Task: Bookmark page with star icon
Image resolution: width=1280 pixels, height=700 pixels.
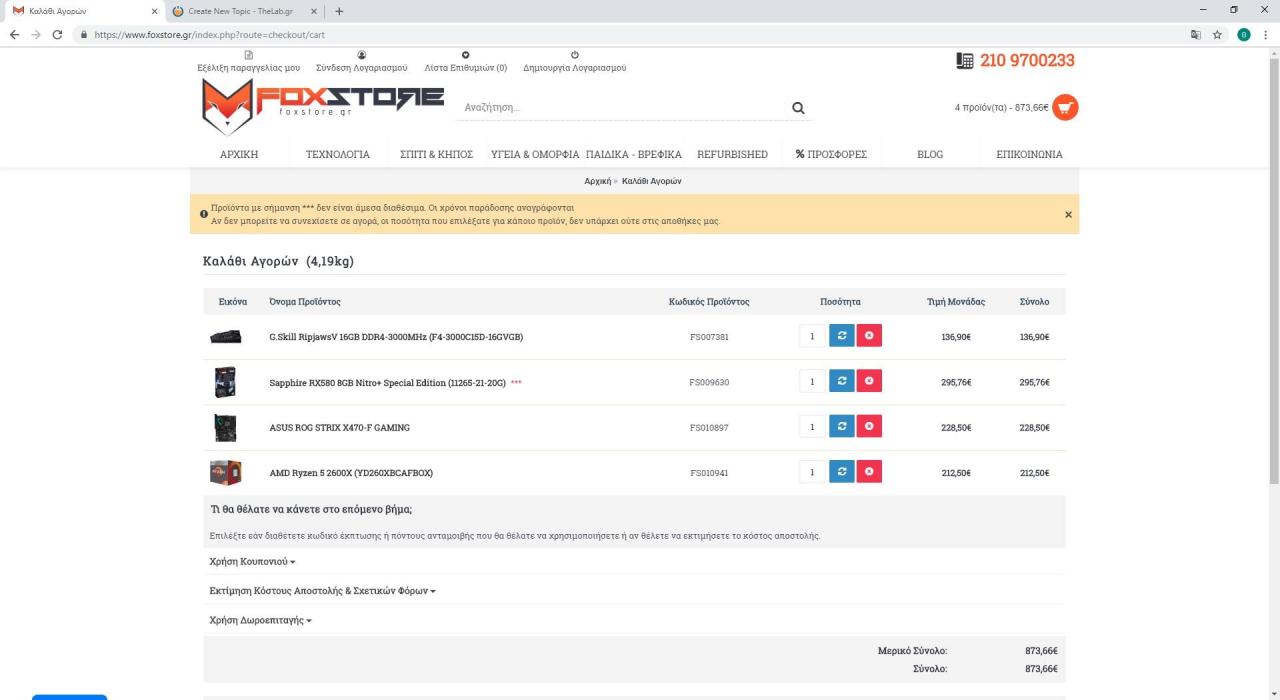Action: coord(1217,34)
